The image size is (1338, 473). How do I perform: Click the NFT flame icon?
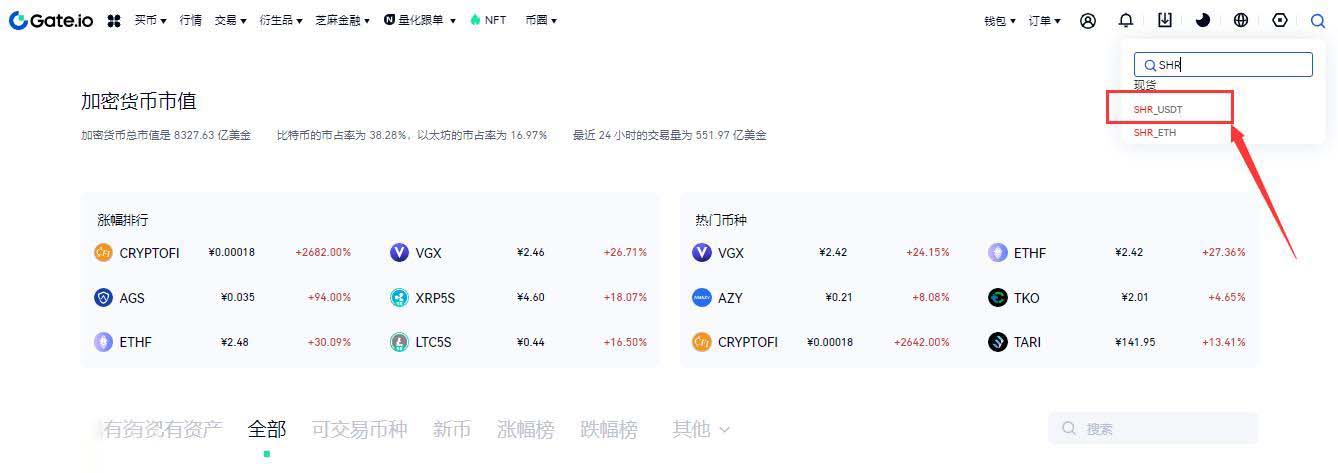click(x=475, y=20)
